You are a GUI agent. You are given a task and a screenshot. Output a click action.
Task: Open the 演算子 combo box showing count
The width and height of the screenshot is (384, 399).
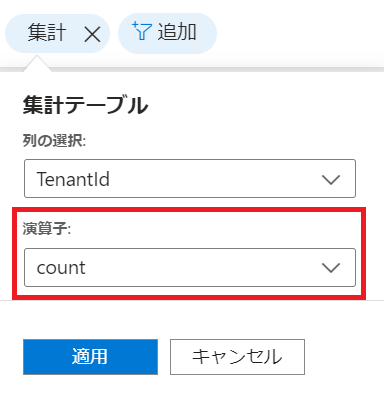(x=190, y=267)
